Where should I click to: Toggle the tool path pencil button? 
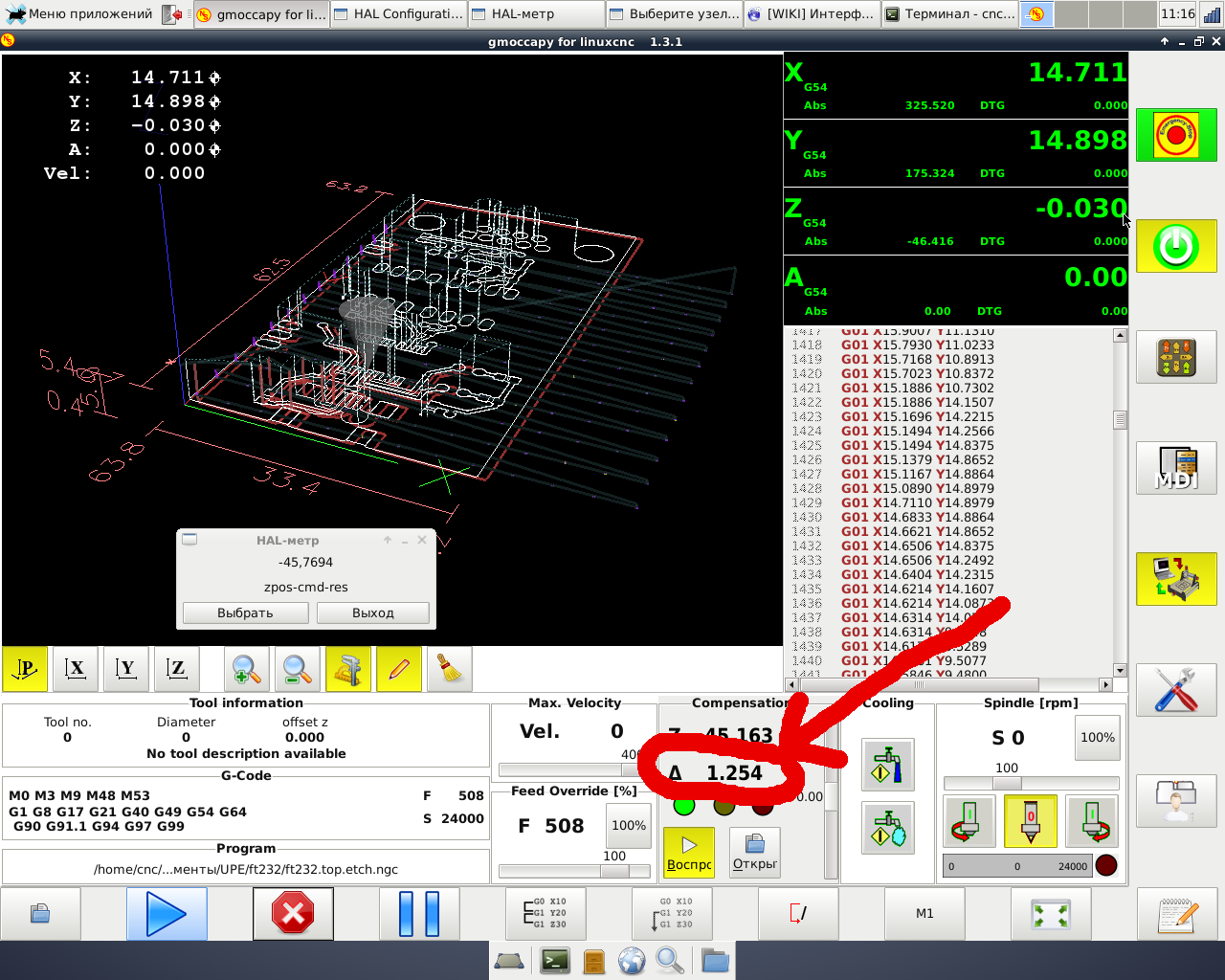(399, 669)
